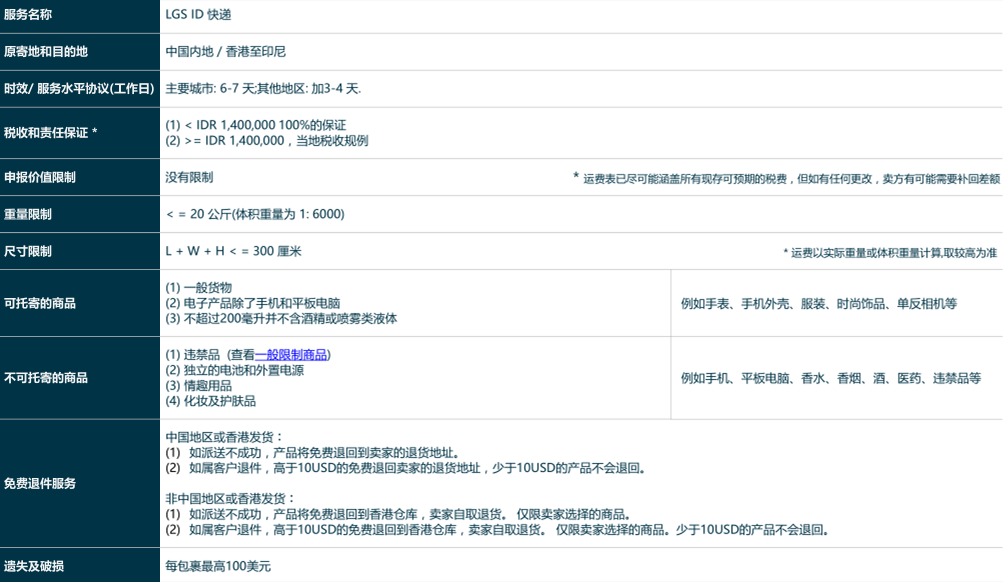The width and height of the screenshot is (1003, 582).
Task: Select the 服务名称 header cell
Action: pyautogui.click(x=80, y=15)
